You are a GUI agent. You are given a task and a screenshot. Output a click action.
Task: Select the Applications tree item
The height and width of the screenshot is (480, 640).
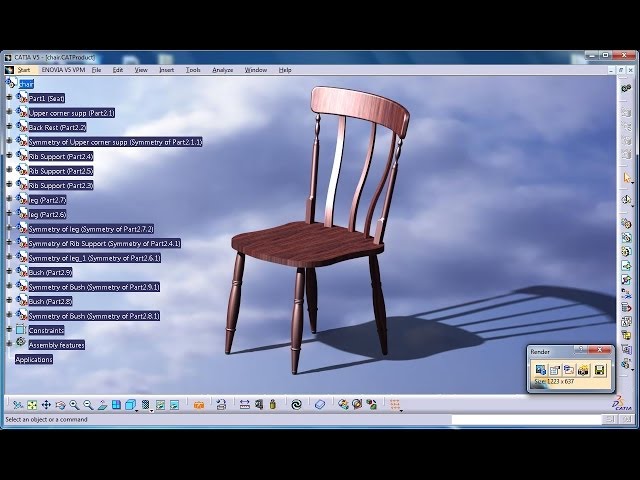(34, 359)
